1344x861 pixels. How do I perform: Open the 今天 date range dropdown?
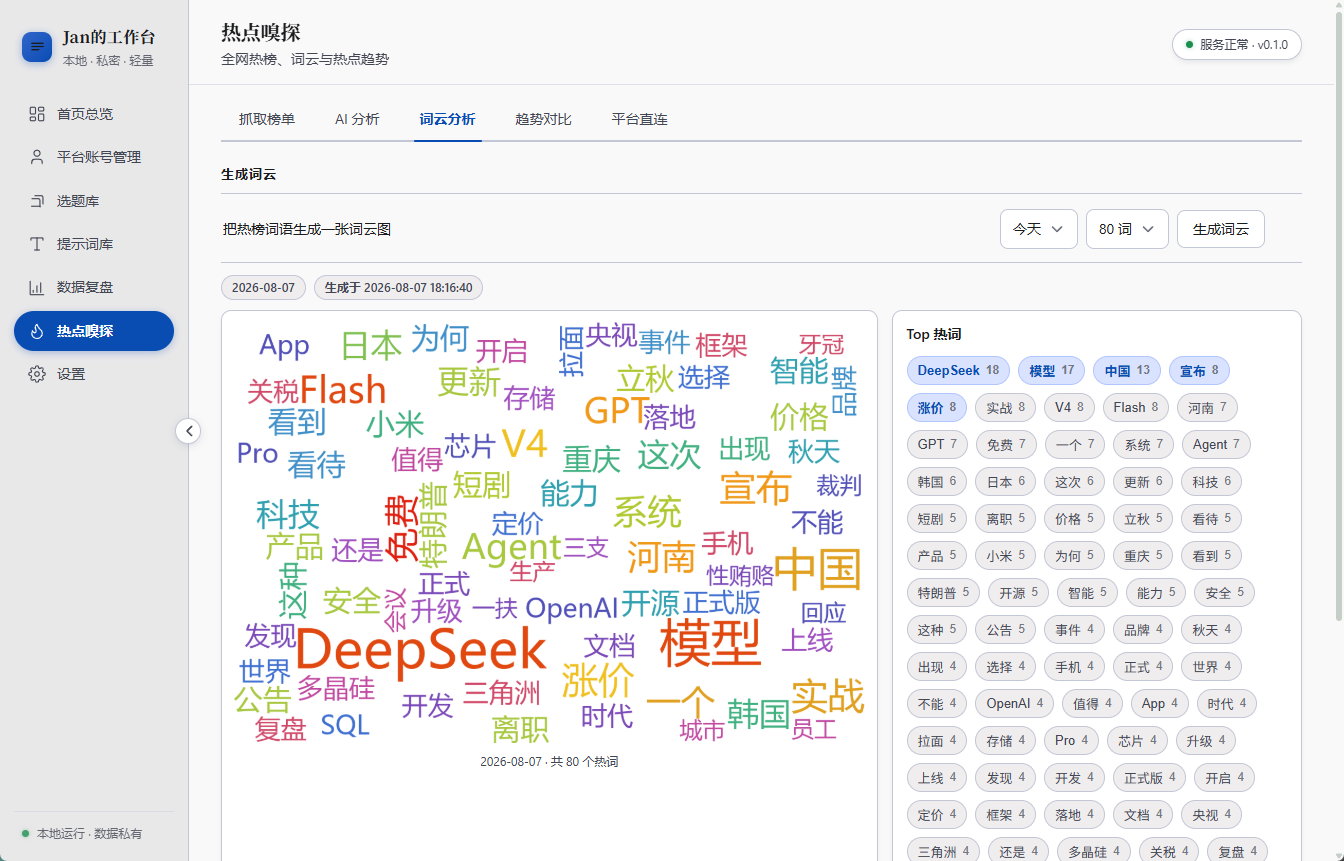pyautogui.click(x=1038, y=229)
